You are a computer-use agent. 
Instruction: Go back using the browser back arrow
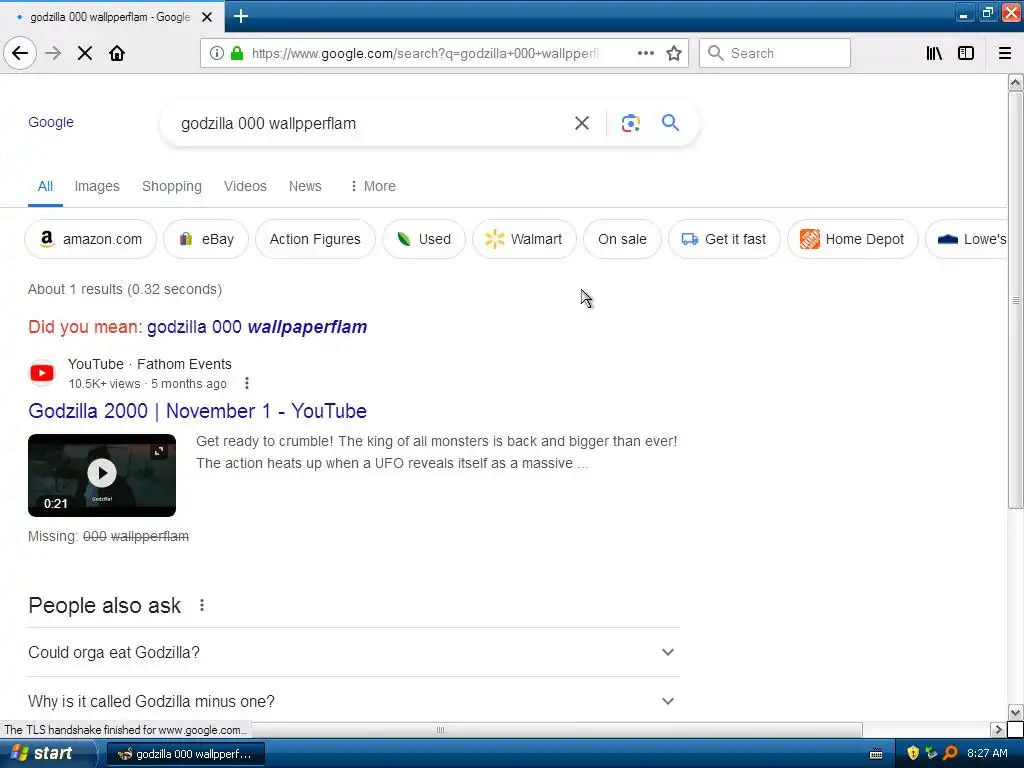[x=20, y=53]
